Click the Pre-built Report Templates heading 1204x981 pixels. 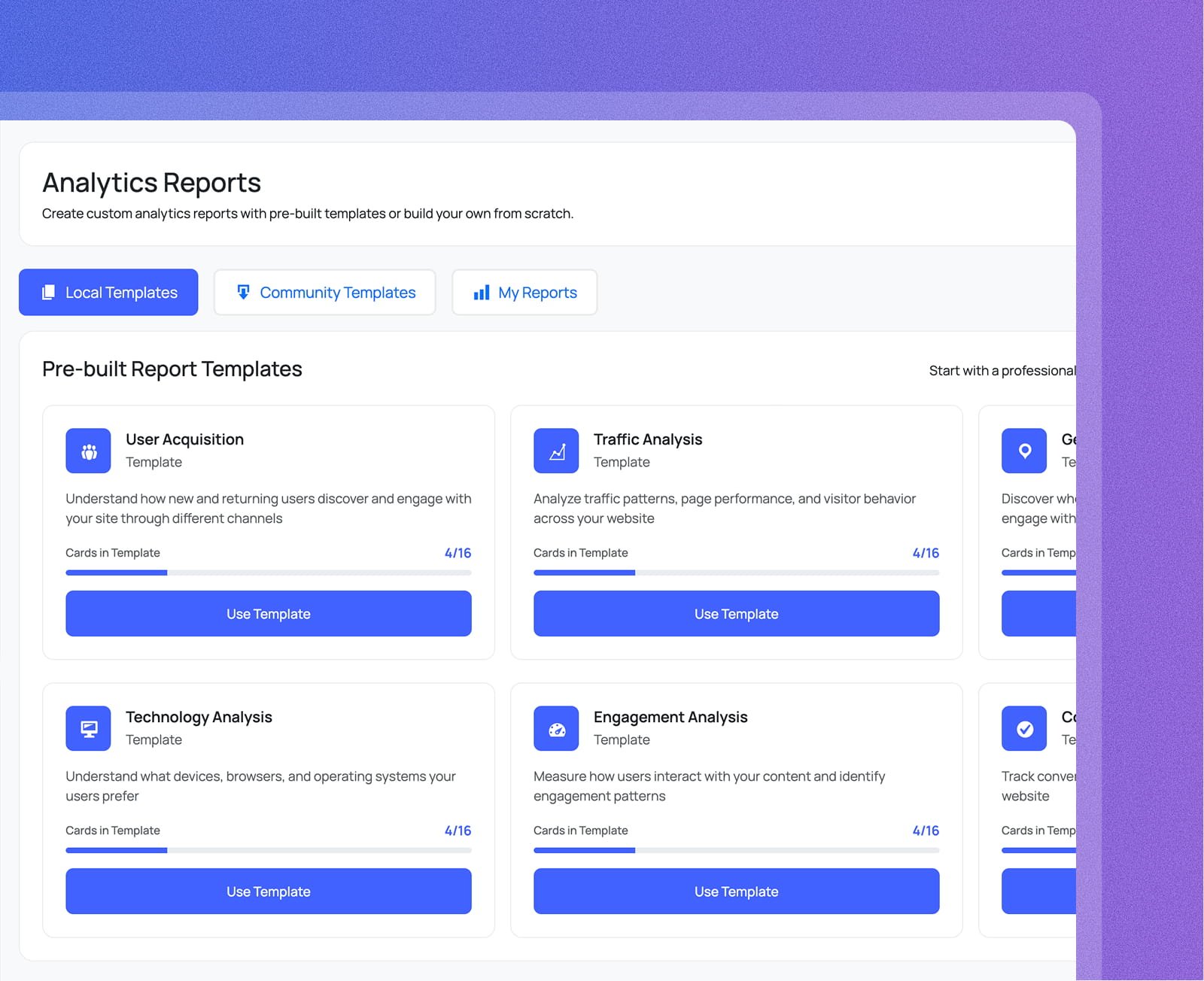point(172,369)
